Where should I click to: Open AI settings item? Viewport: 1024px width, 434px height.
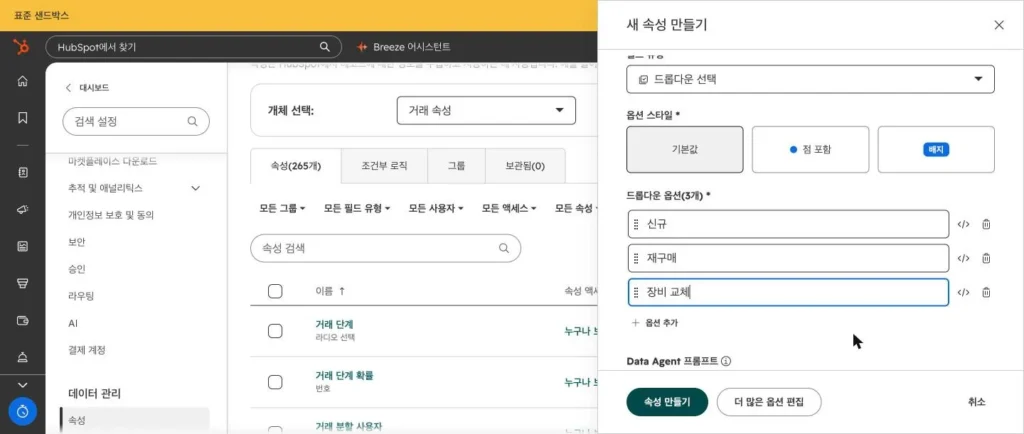[x=73, y=323]
